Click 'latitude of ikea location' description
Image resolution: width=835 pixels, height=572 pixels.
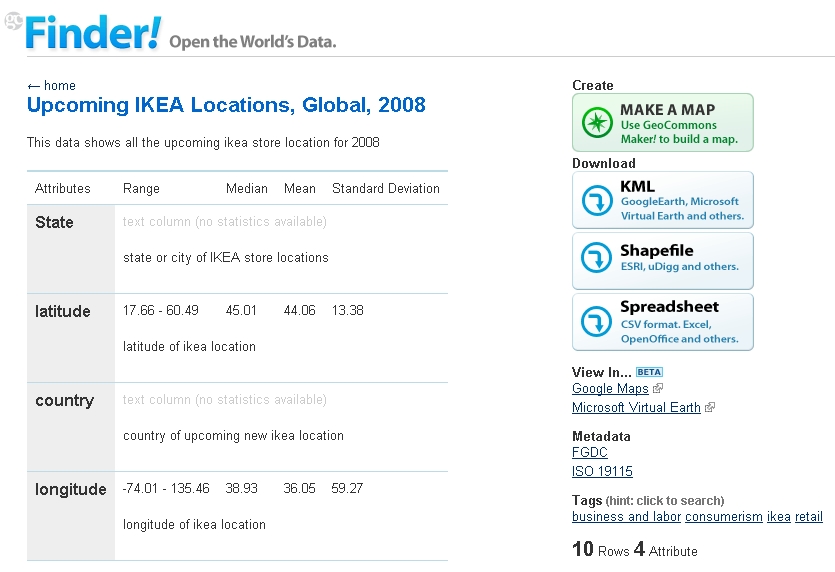click(x=189, y=347)
